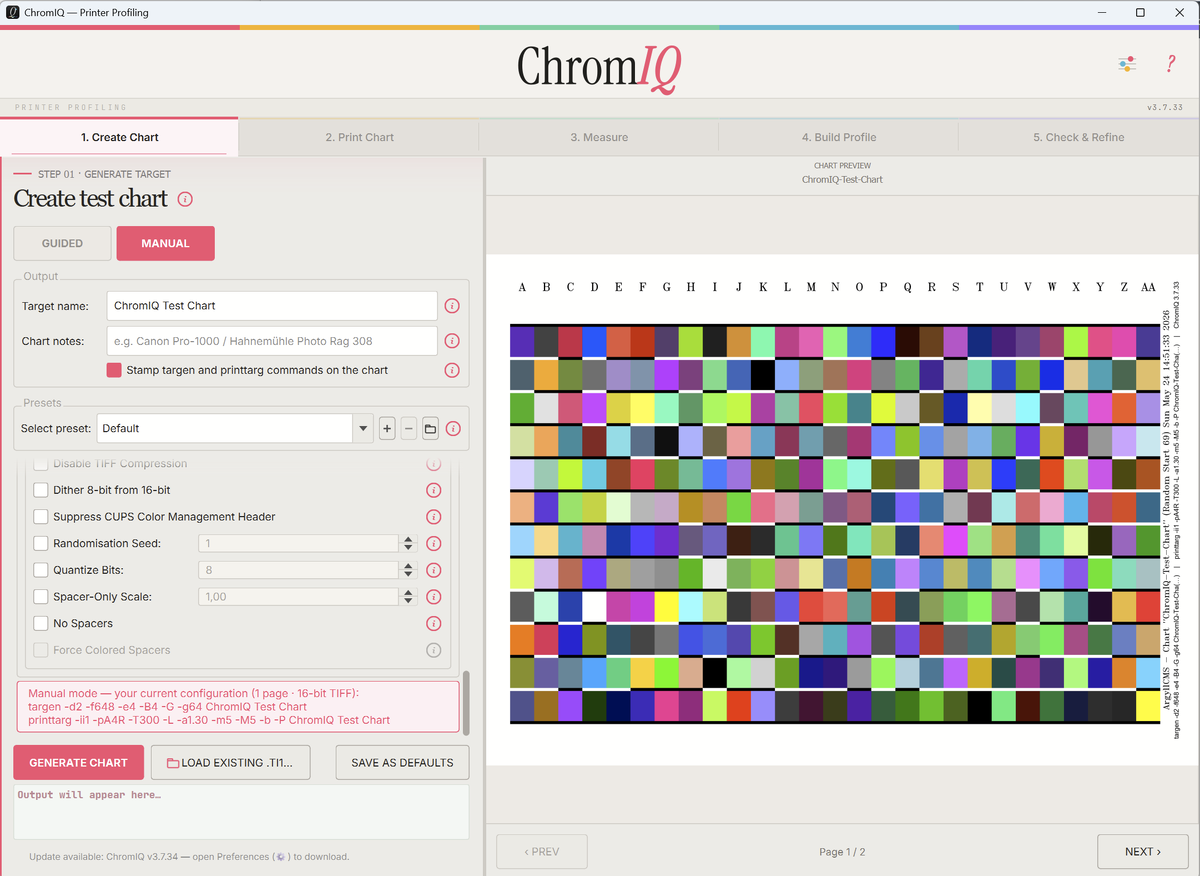1200x876 pixels.
Task: Click GENERATE CHART button
Action: point(78,763)
